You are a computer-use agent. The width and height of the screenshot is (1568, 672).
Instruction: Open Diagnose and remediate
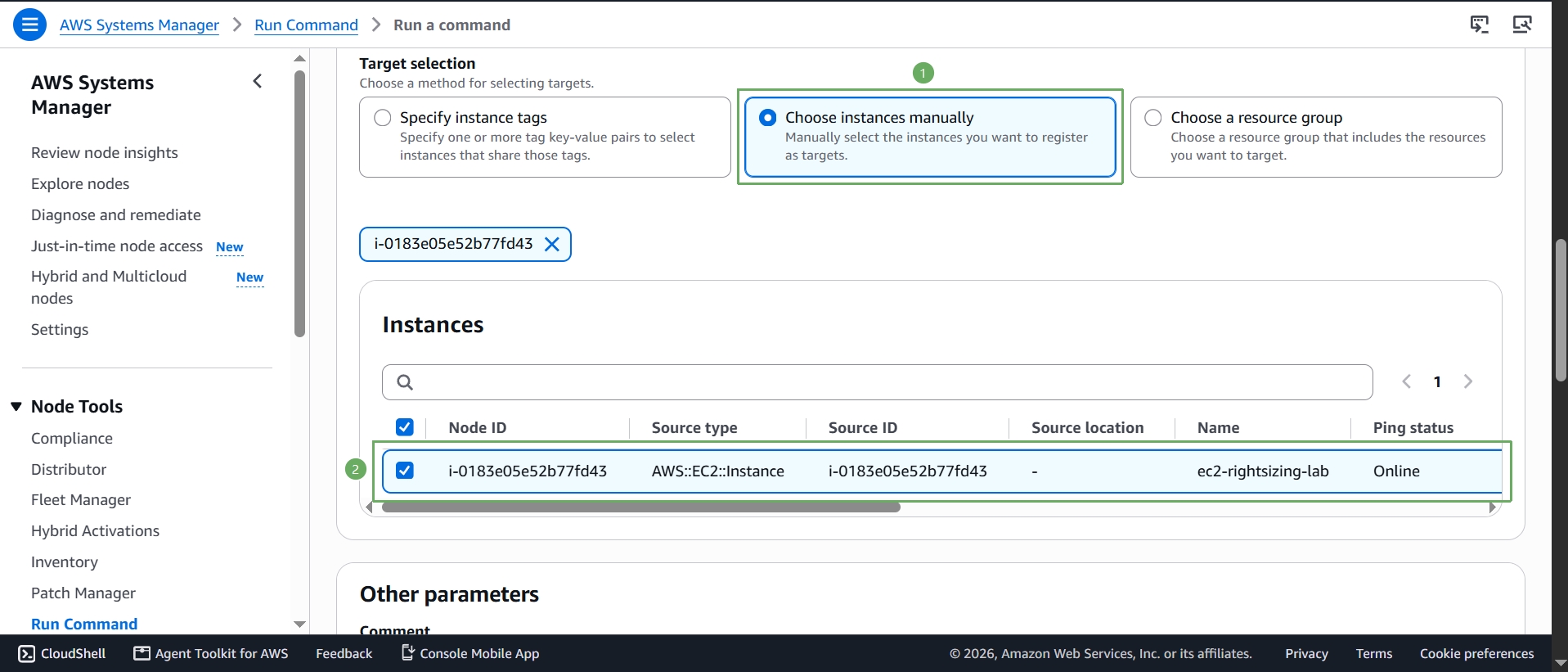[116, 215]
